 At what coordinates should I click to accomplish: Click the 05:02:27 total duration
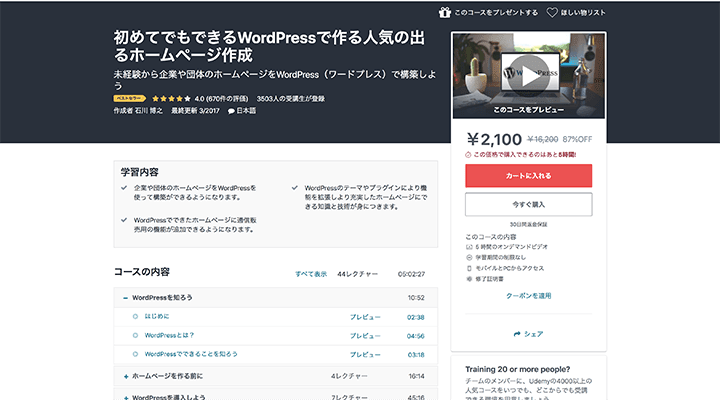click(x=411, y=274)
